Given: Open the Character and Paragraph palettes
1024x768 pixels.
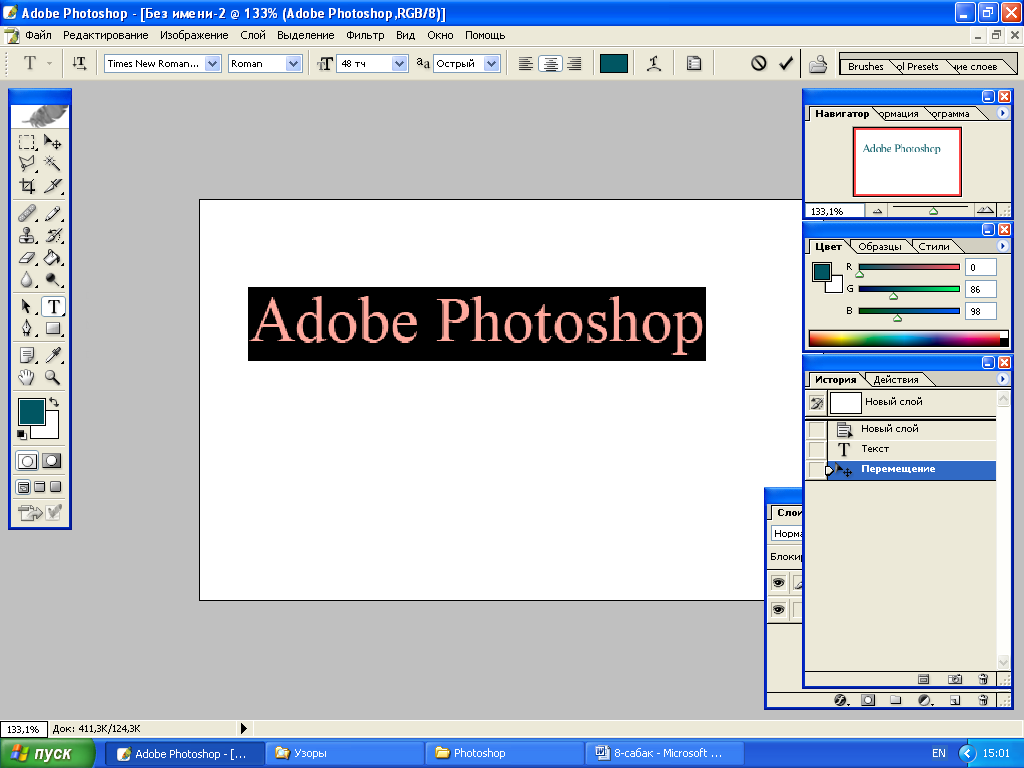Looking at the screenshot, I should click(694, 63).
